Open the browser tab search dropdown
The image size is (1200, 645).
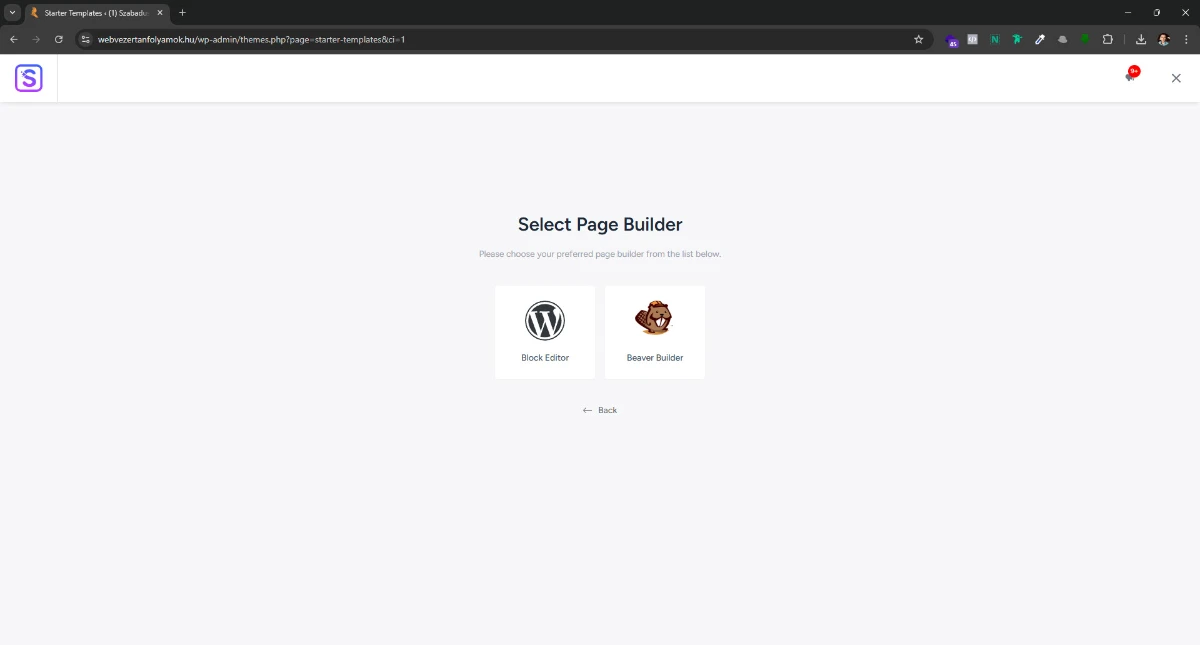click(x=13, y=13)
